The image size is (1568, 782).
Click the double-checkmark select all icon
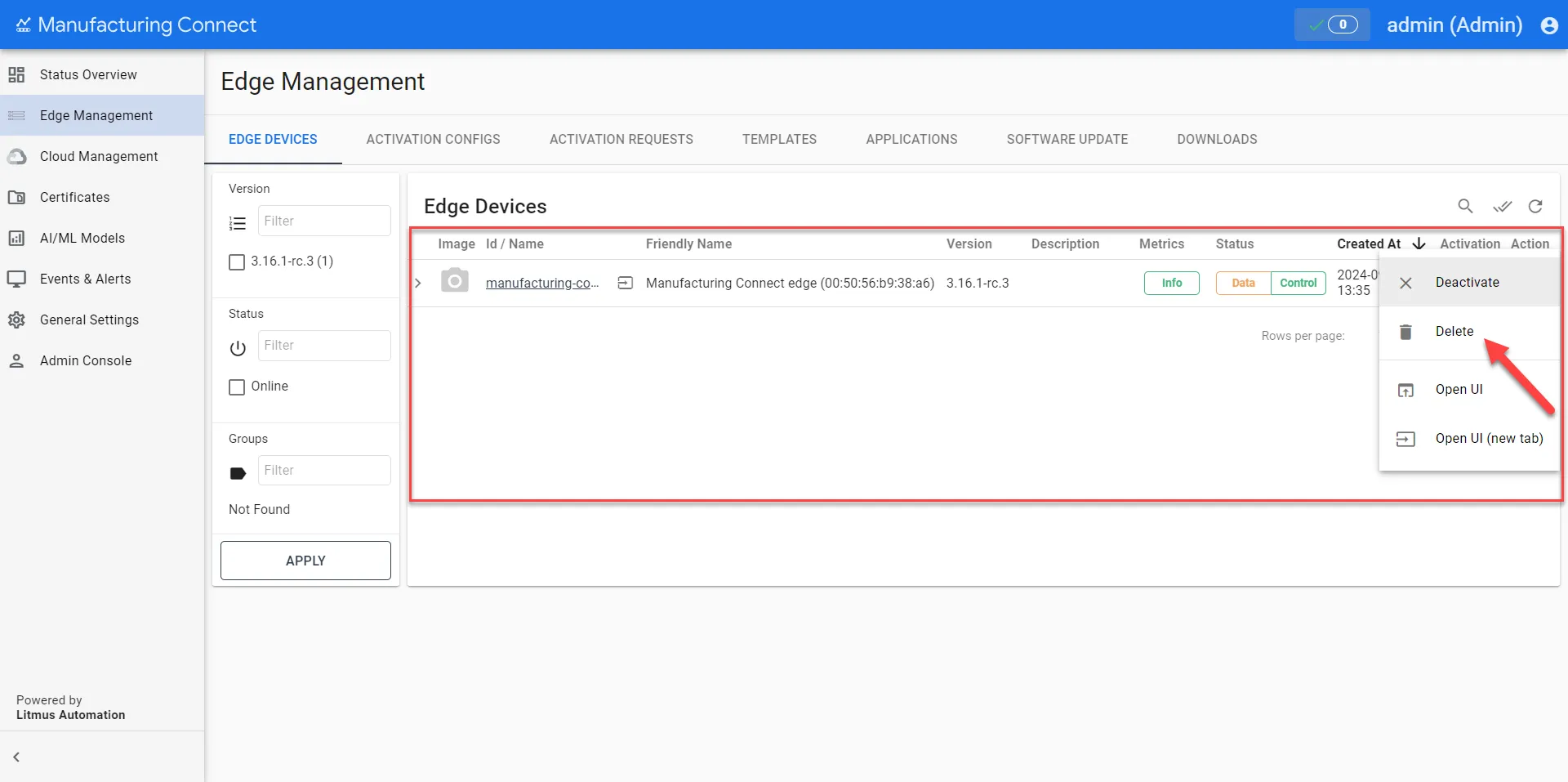(x=1502, y=206)
